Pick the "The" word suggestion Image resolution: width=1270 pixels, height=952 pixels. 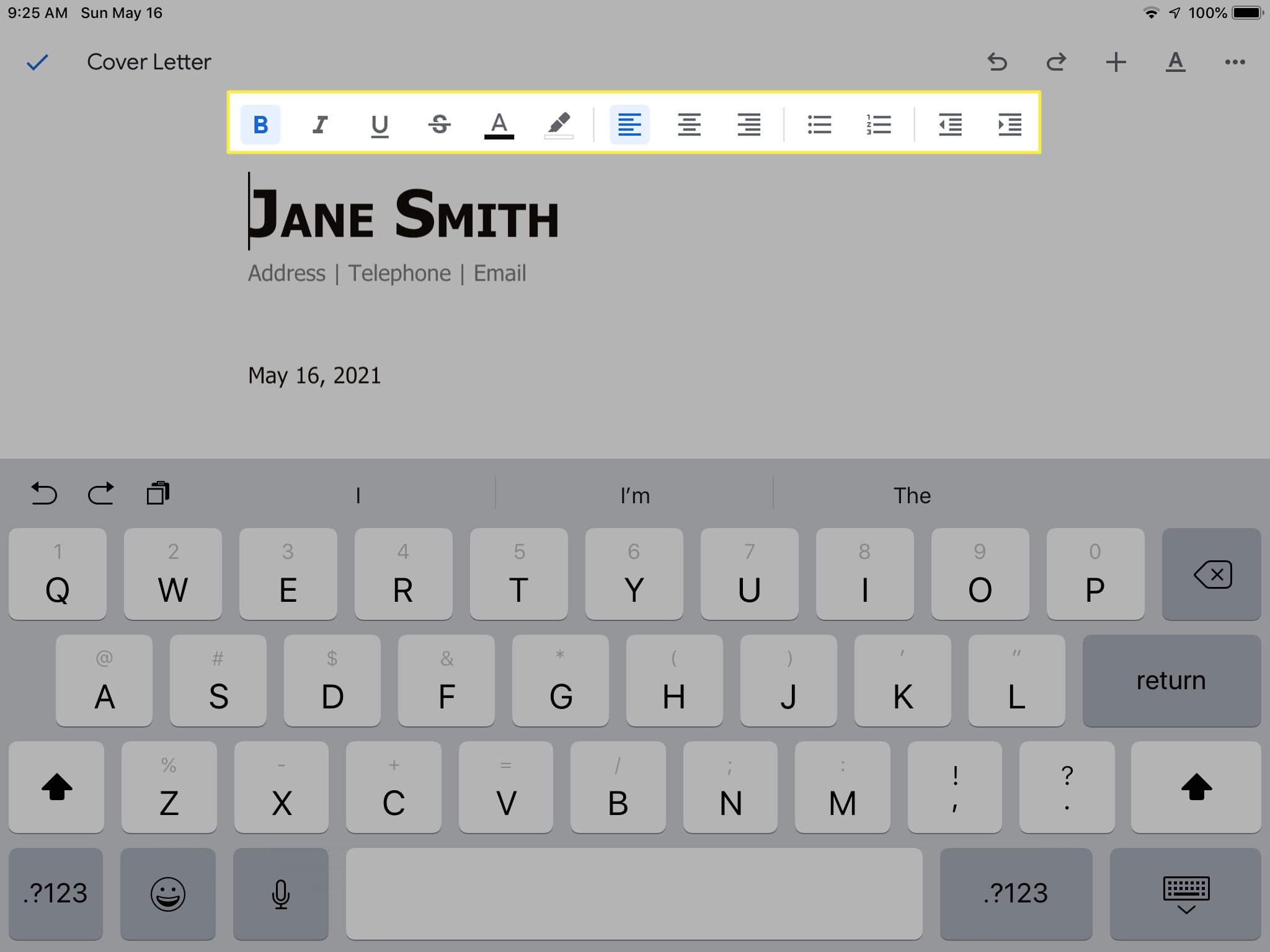[912, 495]
